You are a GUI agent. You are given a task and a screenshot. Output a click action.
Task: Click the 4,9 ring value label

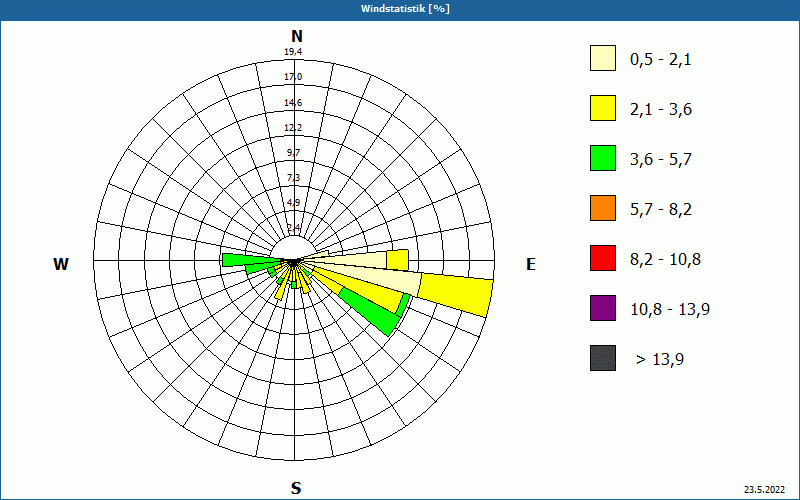[x=293, y=203]
